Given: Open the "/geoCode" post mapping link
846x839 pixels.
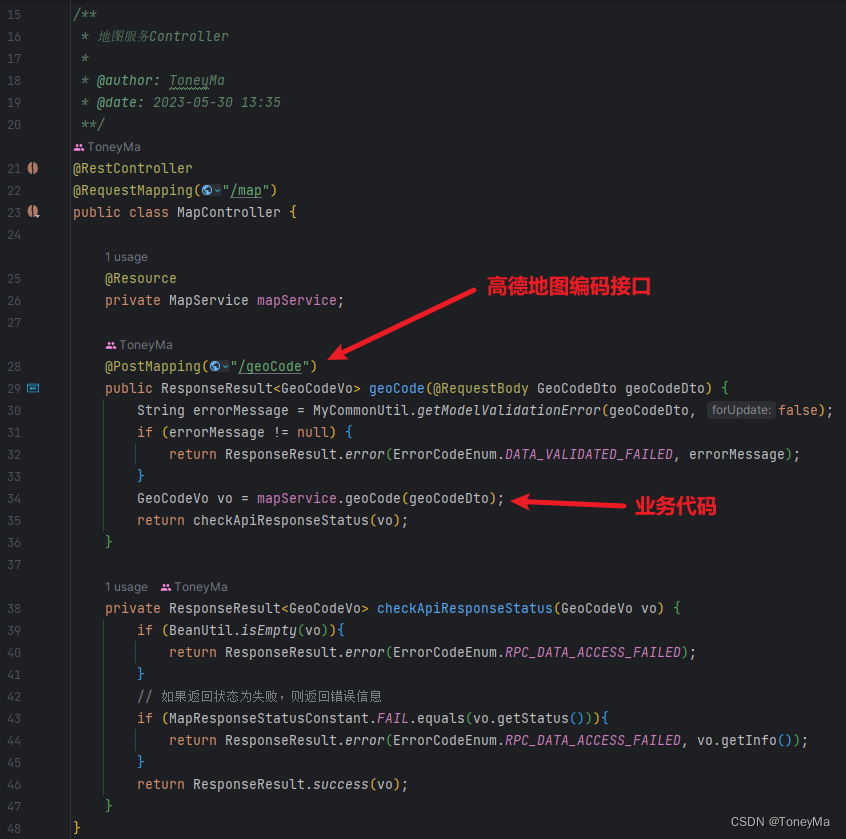Looking at the screenshot, I should (270, 366).
